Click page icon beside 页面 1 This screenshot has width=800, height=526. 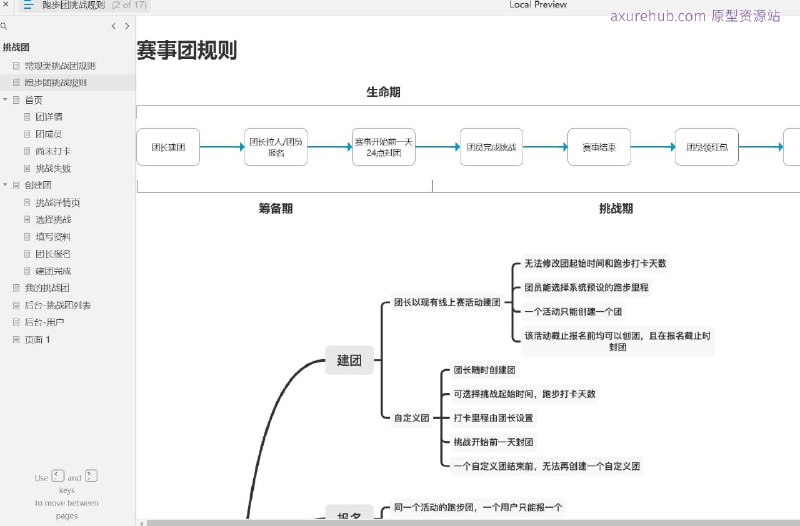(x=16, y=339)
